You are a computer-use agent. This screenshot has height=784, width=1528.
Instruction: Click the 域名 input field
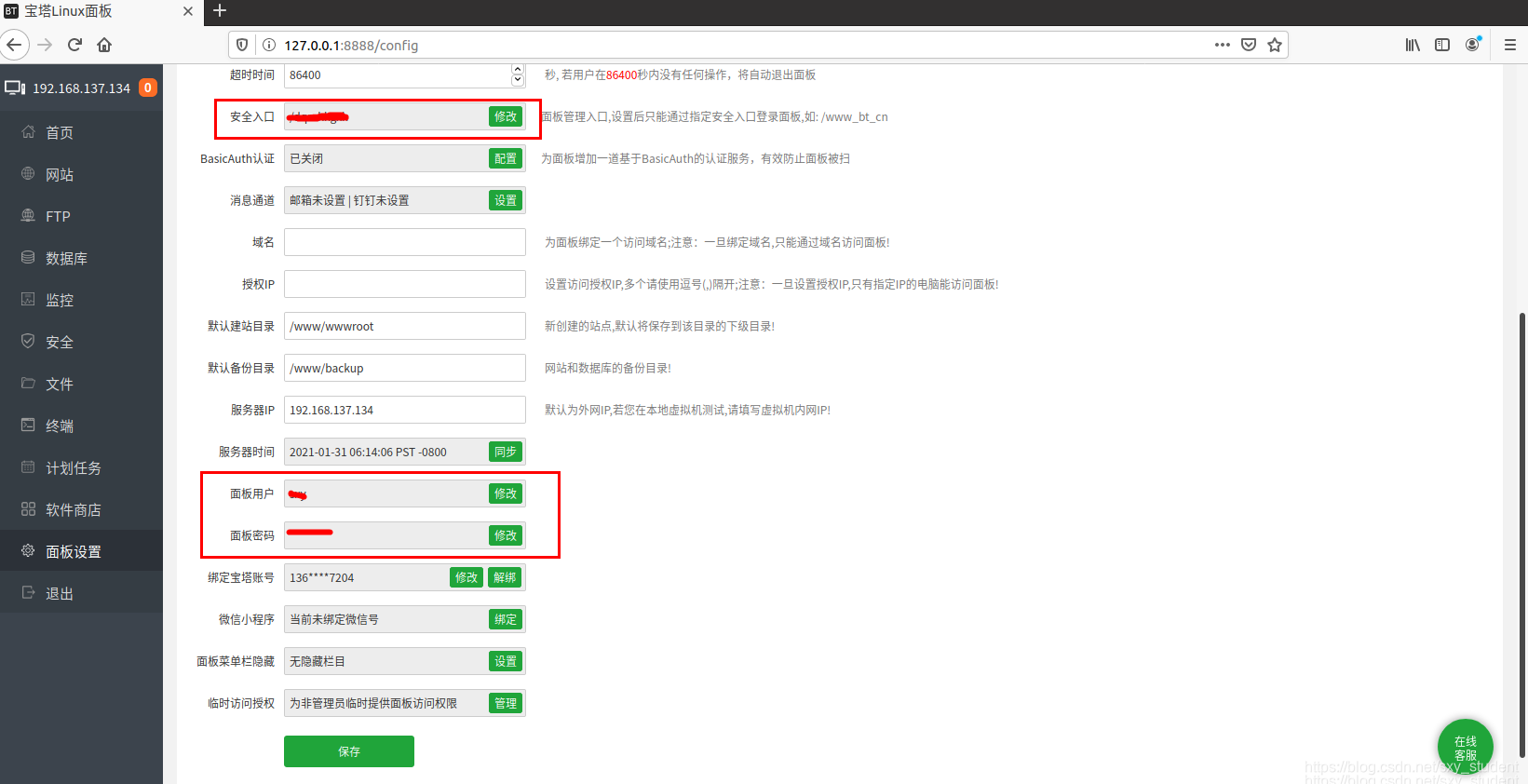coord(405,242)
